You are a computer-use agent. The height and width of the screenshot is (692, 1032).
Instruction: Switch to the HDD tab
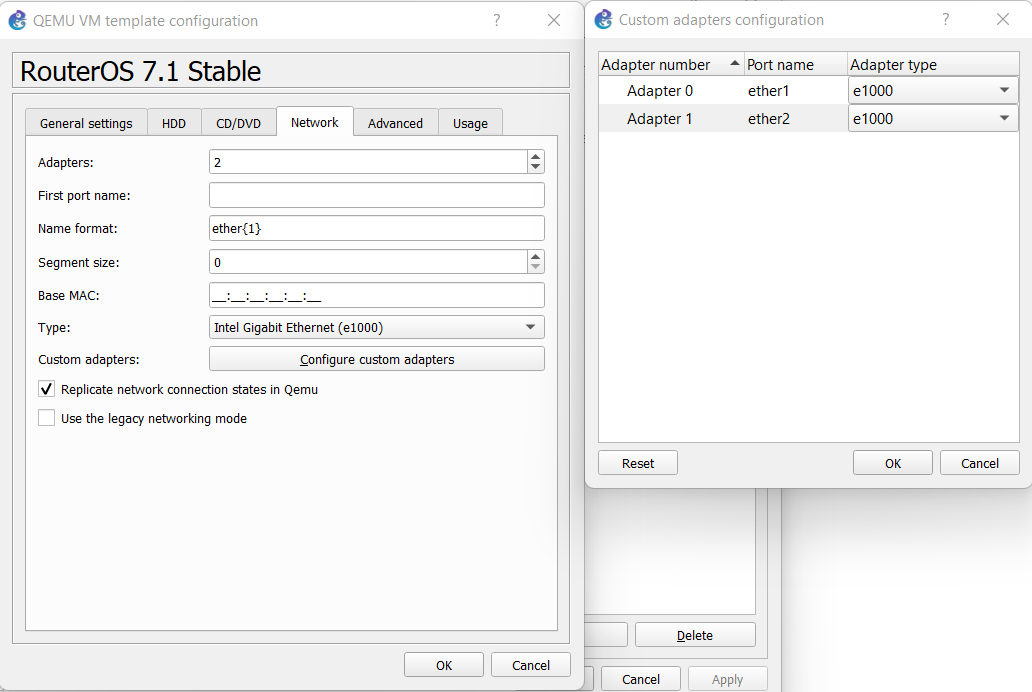(x=174, y=123)
